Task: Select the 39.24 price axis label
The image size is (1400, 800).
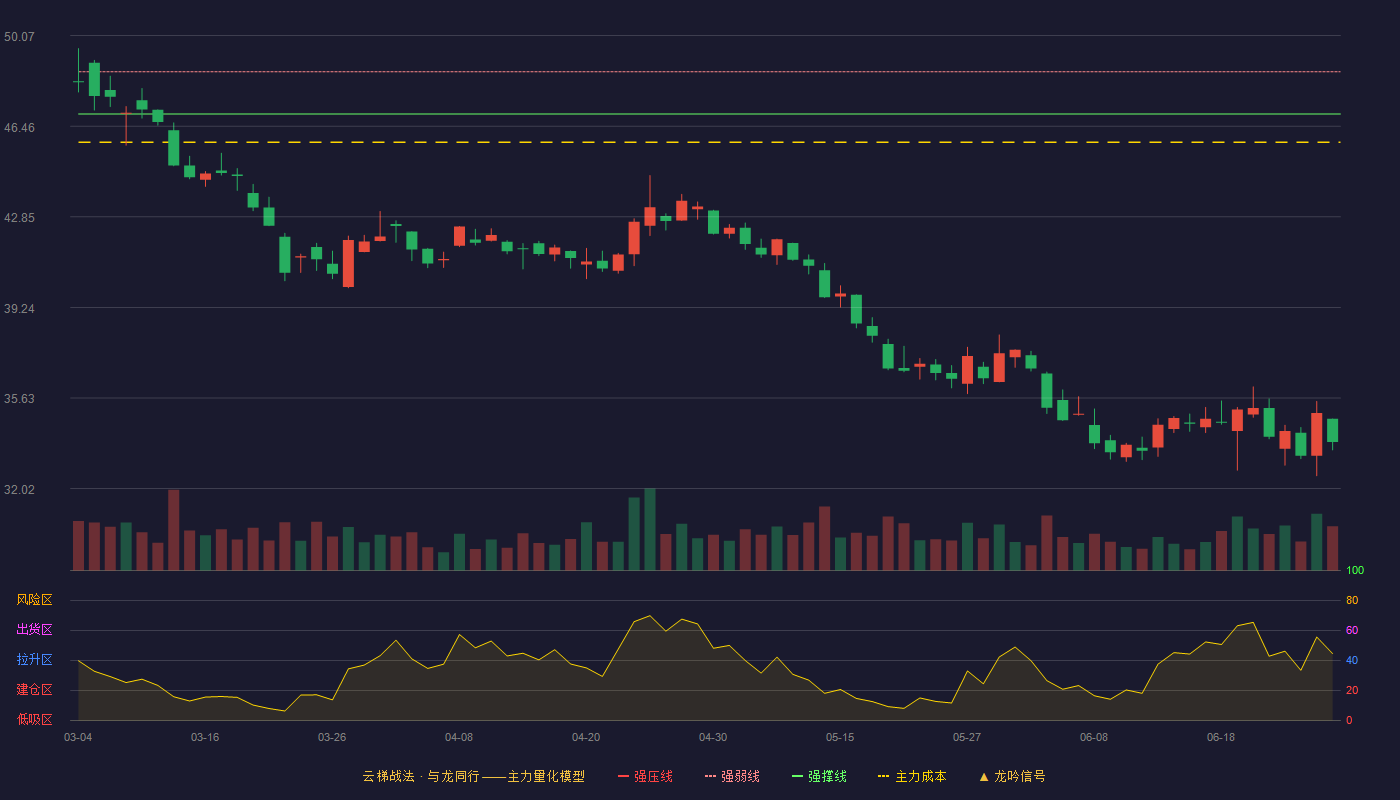Action: click(x=19, y=309)
